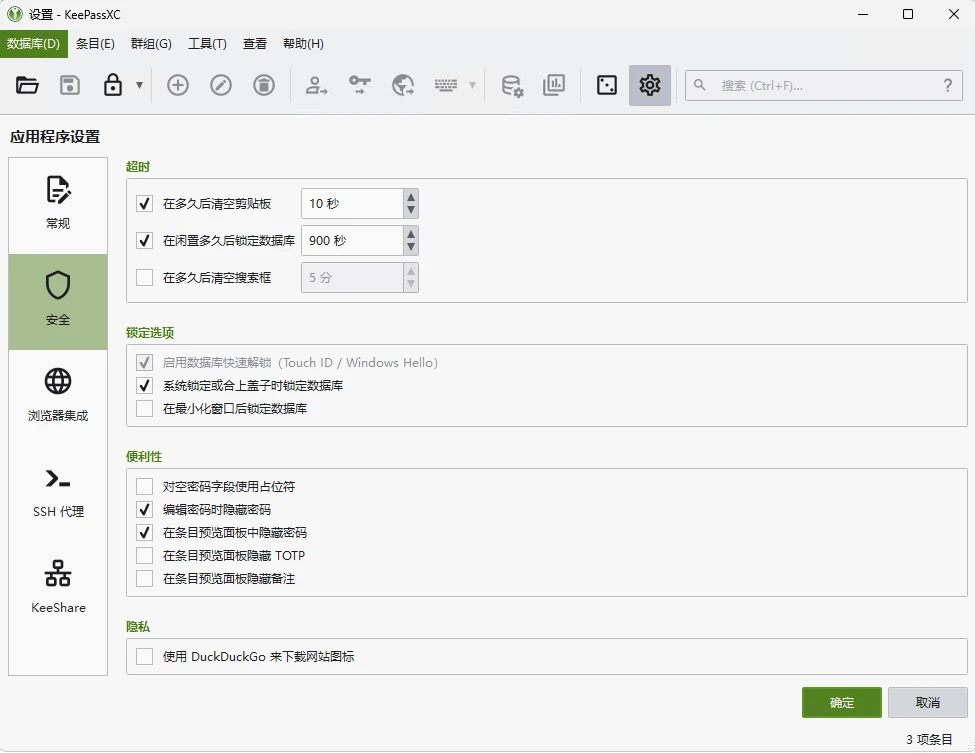Enable 使用 DuckDuckGo 来下载网站图标 checkbox
975x753 pixels.
pyautogui.click(x=144, y=657)
